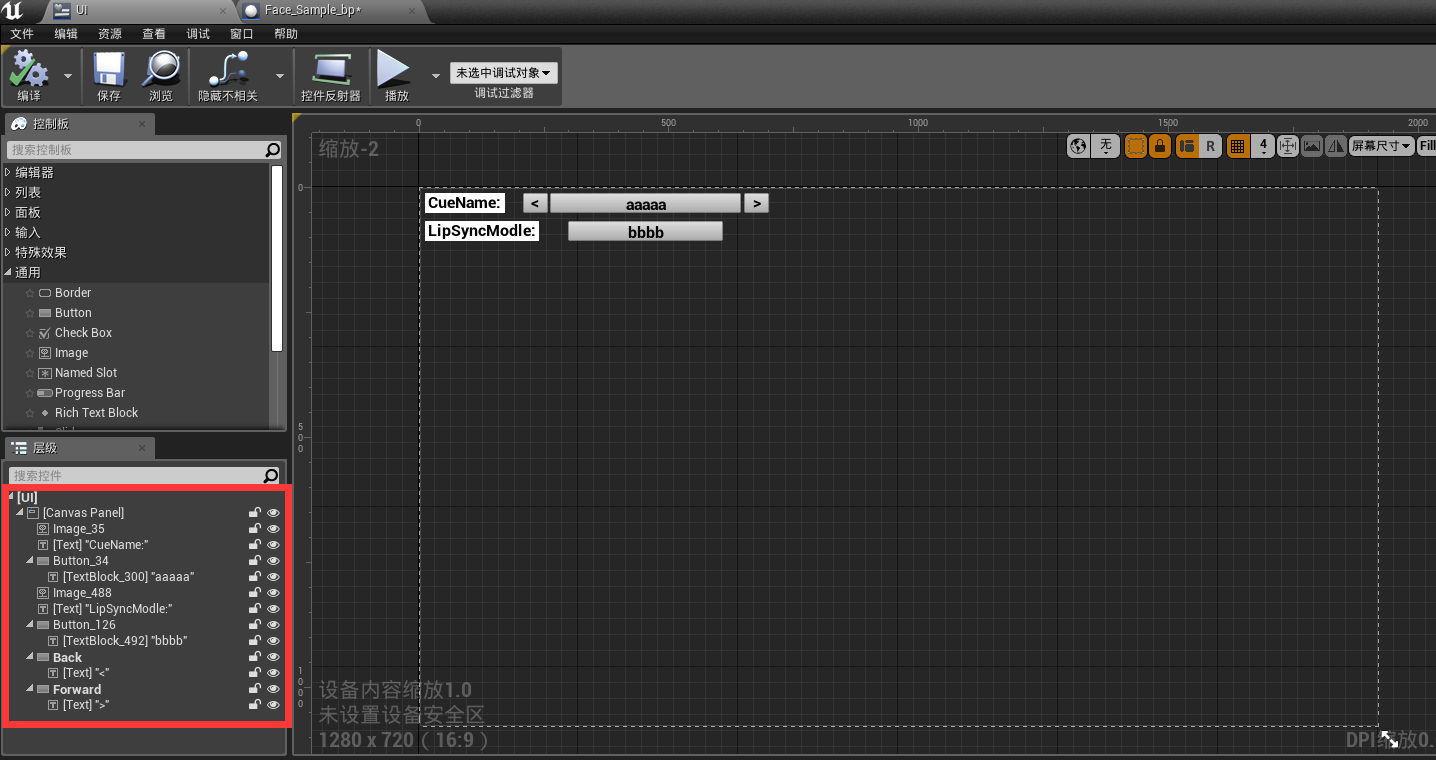Collapse the Button_126 tree node

tap(30, 625)
